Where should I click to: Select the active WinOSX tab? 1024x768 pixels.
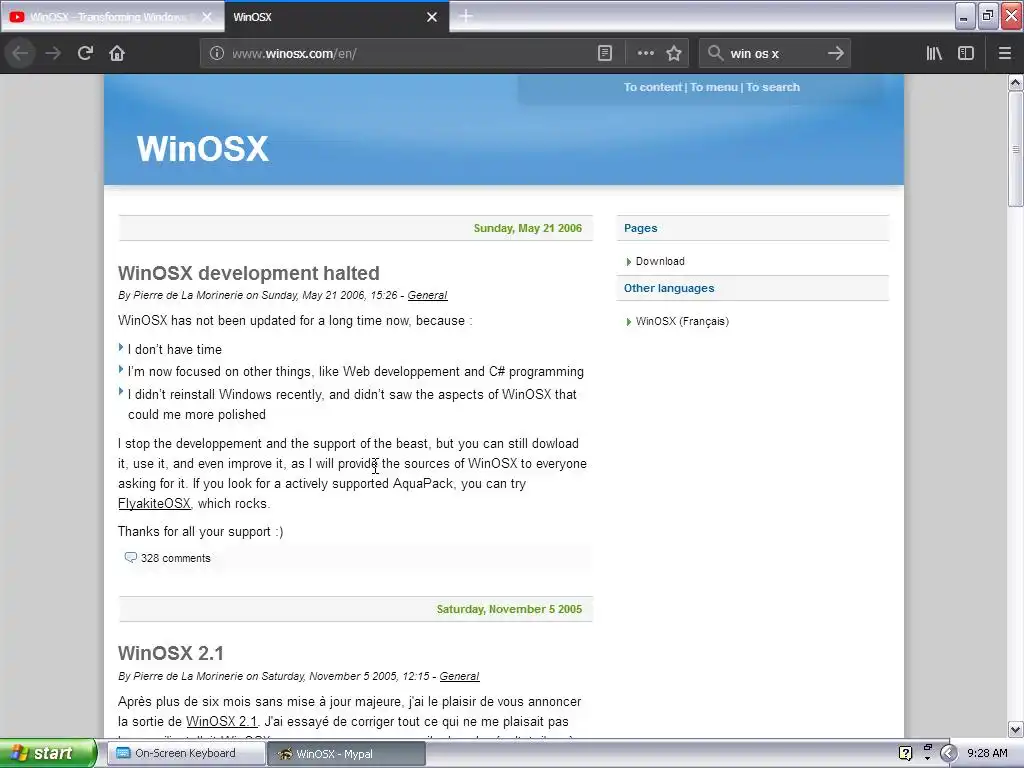tap(336, 17)
